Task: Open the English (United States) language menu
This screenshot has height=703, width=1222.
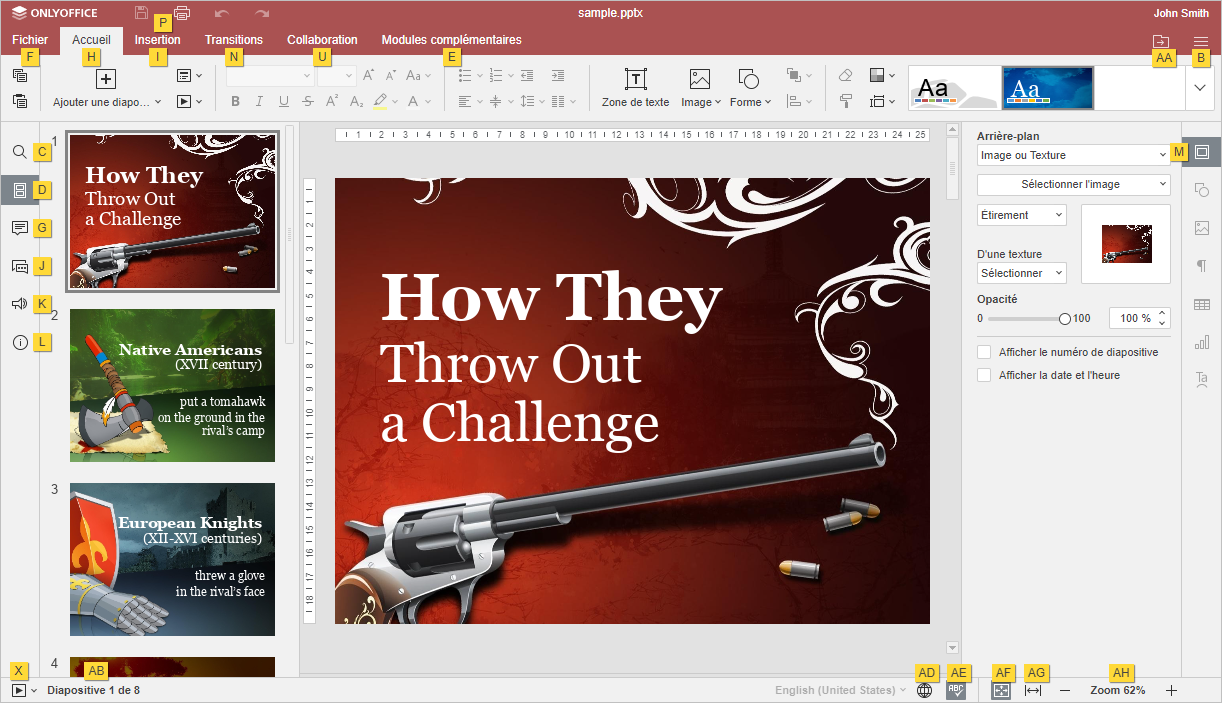Action: point(841,690)
